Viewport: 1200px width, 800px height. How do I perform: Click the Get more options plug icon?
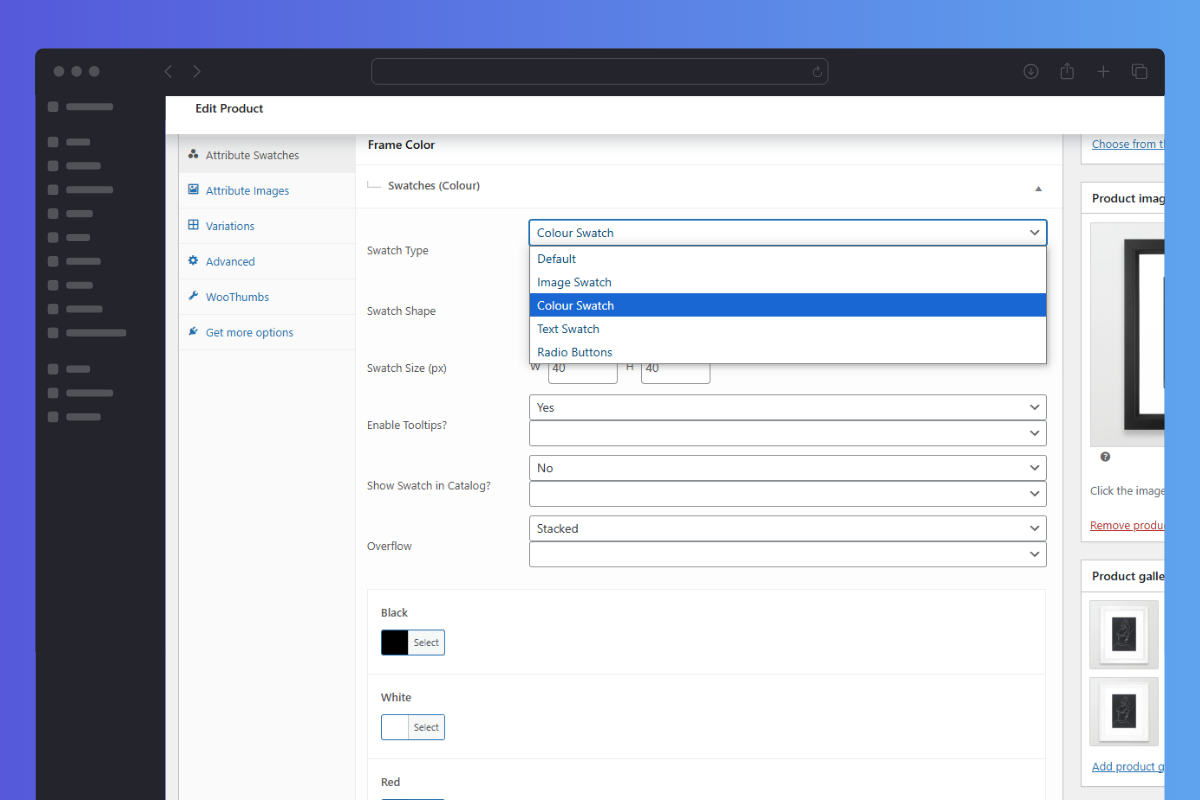pos(193,332)
